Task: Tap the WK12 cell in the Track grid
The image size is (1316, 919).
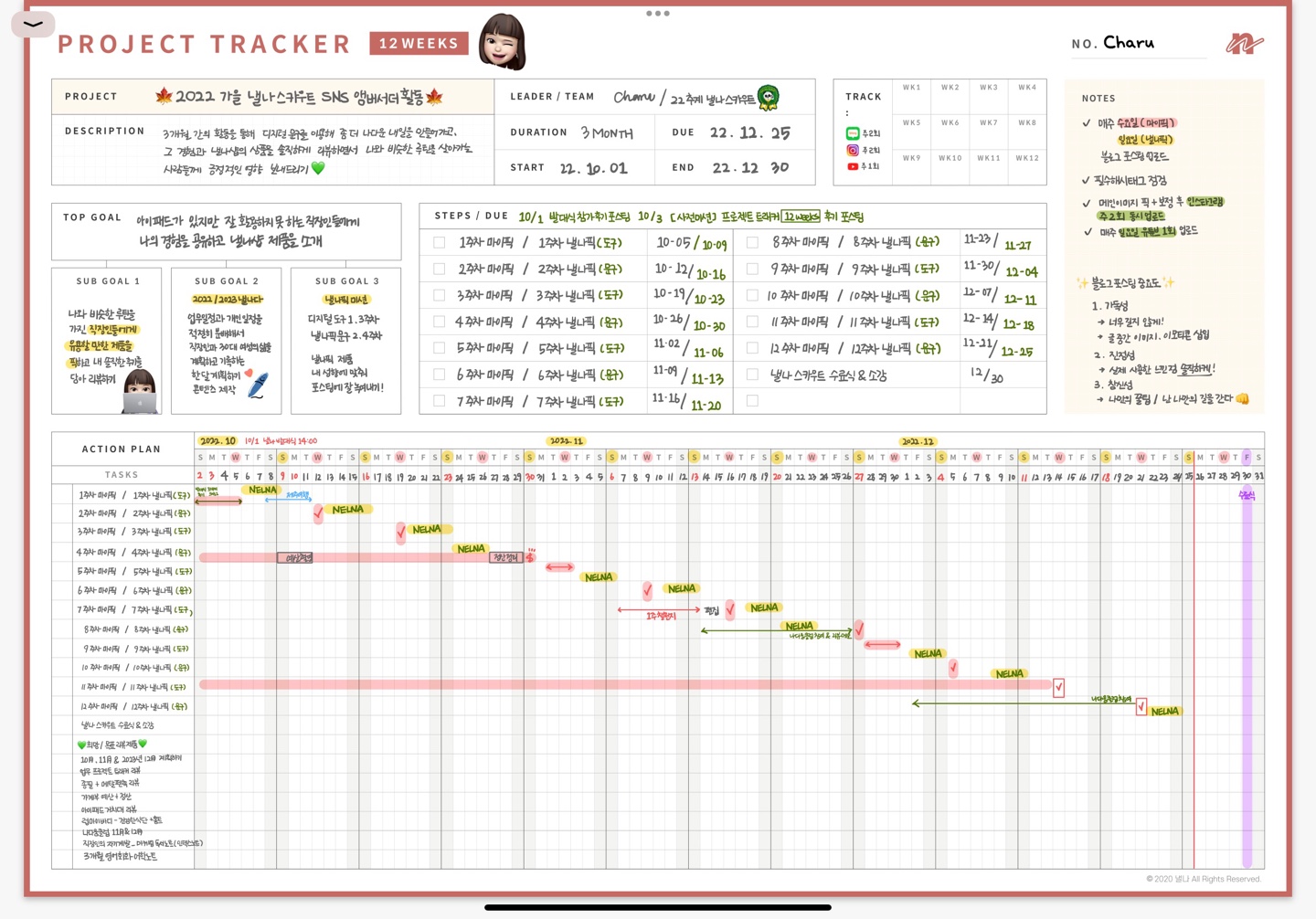Action: [x=1027, y=168]
